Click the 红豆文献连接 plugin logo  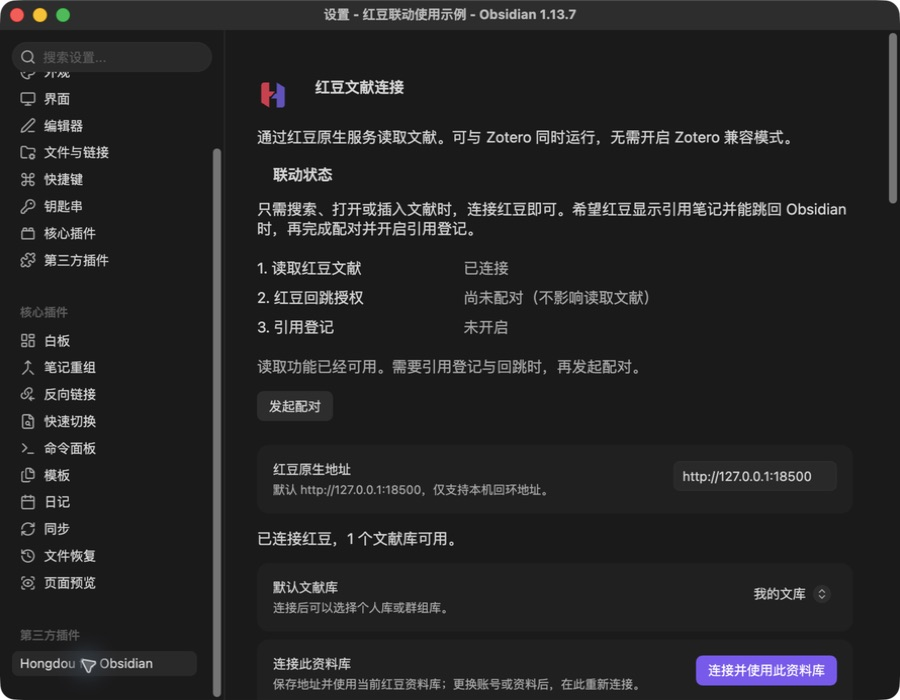coord(273,95)
